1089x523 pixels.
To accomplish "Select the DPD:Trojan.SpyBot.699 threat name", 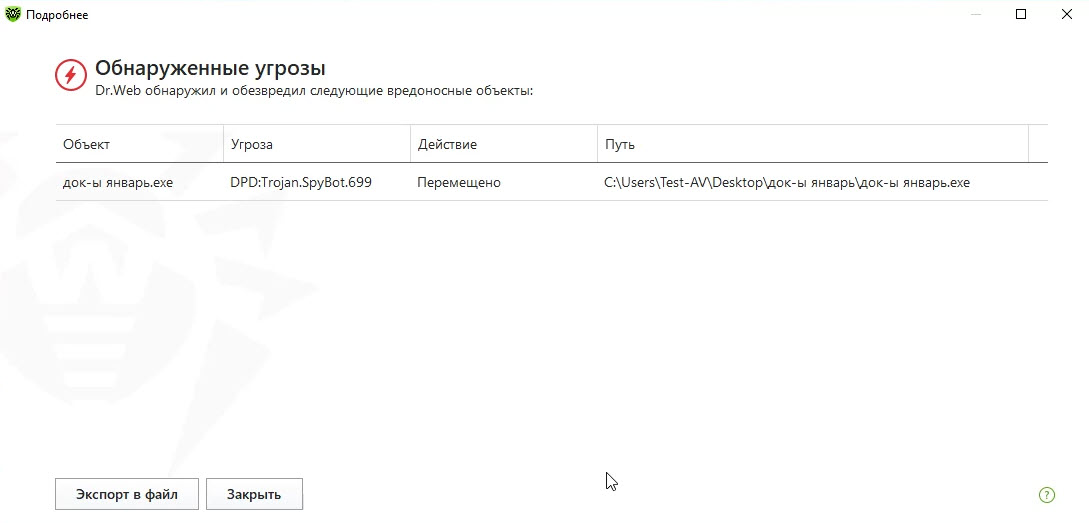I will [301, 183].
